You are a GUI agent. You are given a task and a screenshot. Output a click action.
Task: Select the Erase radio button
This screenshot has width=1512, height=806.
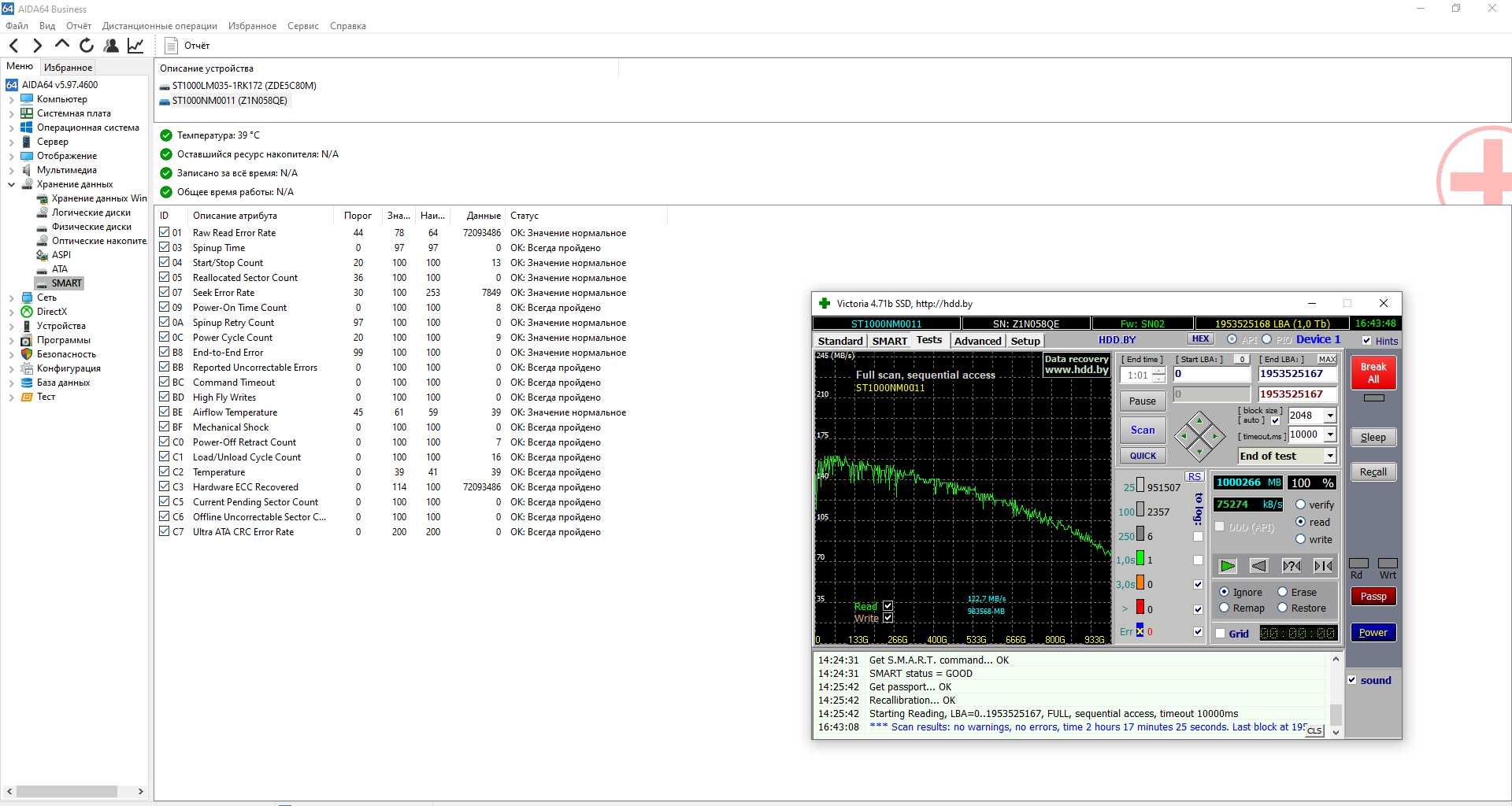1282,592
